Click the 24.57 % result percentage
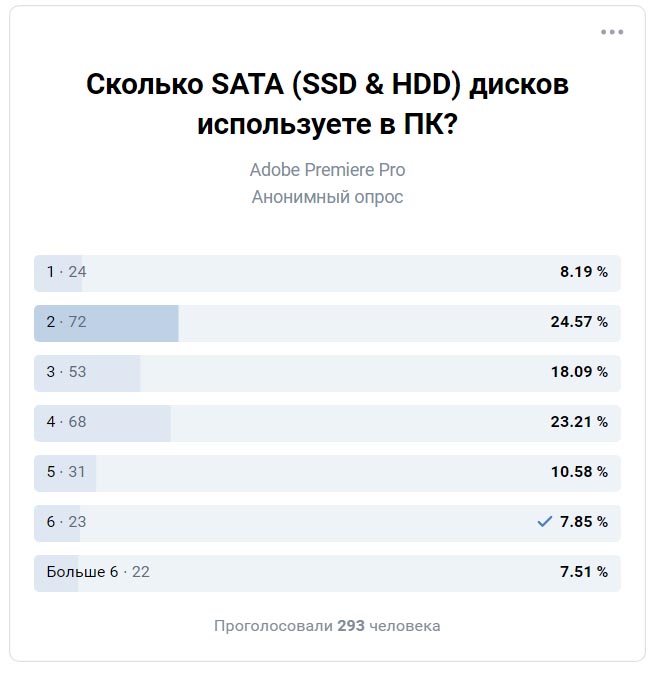Image resolution: width=658 pixels, height=673 pixels. 579,322
